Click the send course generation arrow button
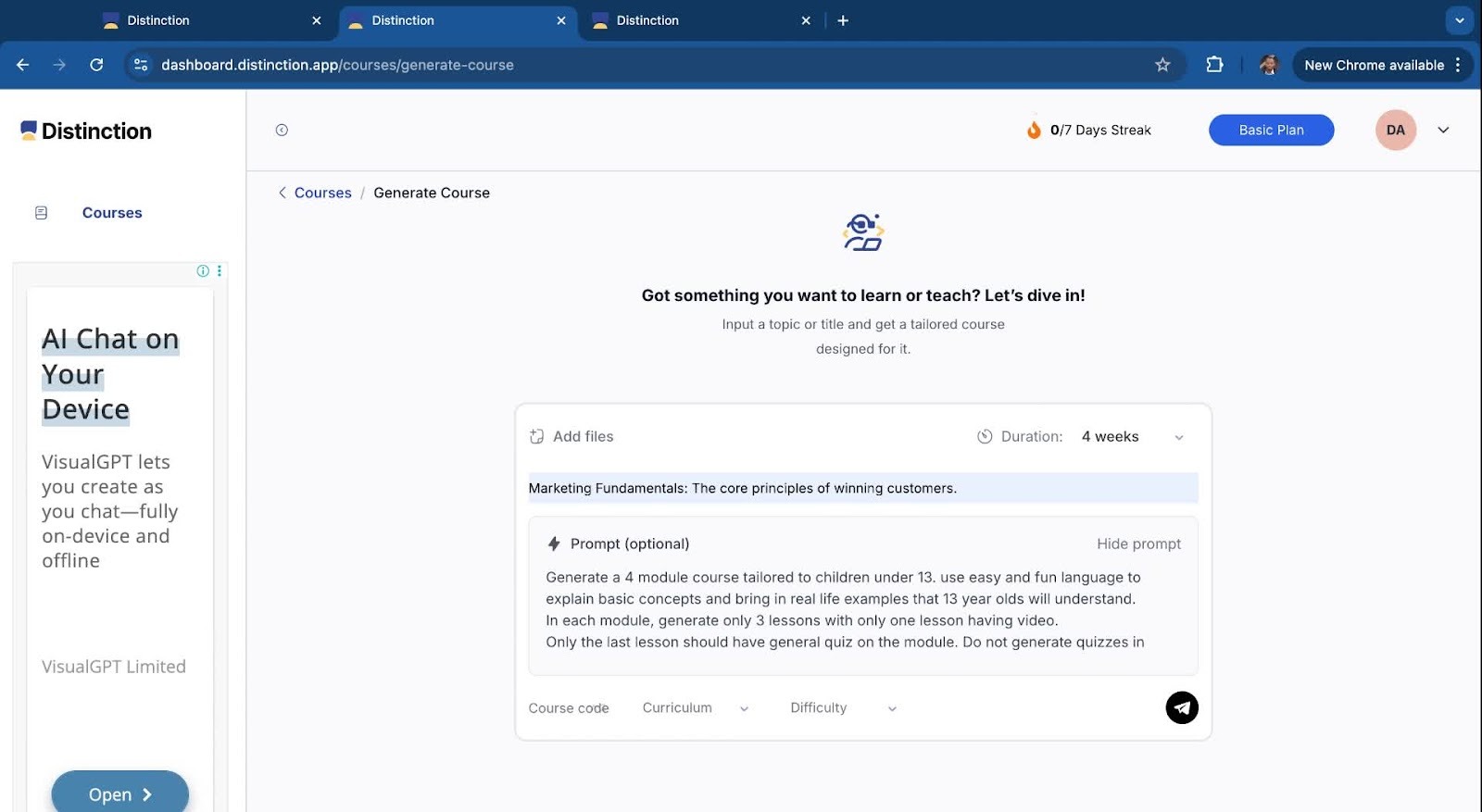This screenshot has height=812, width=1482. [x=1181, y=707]
